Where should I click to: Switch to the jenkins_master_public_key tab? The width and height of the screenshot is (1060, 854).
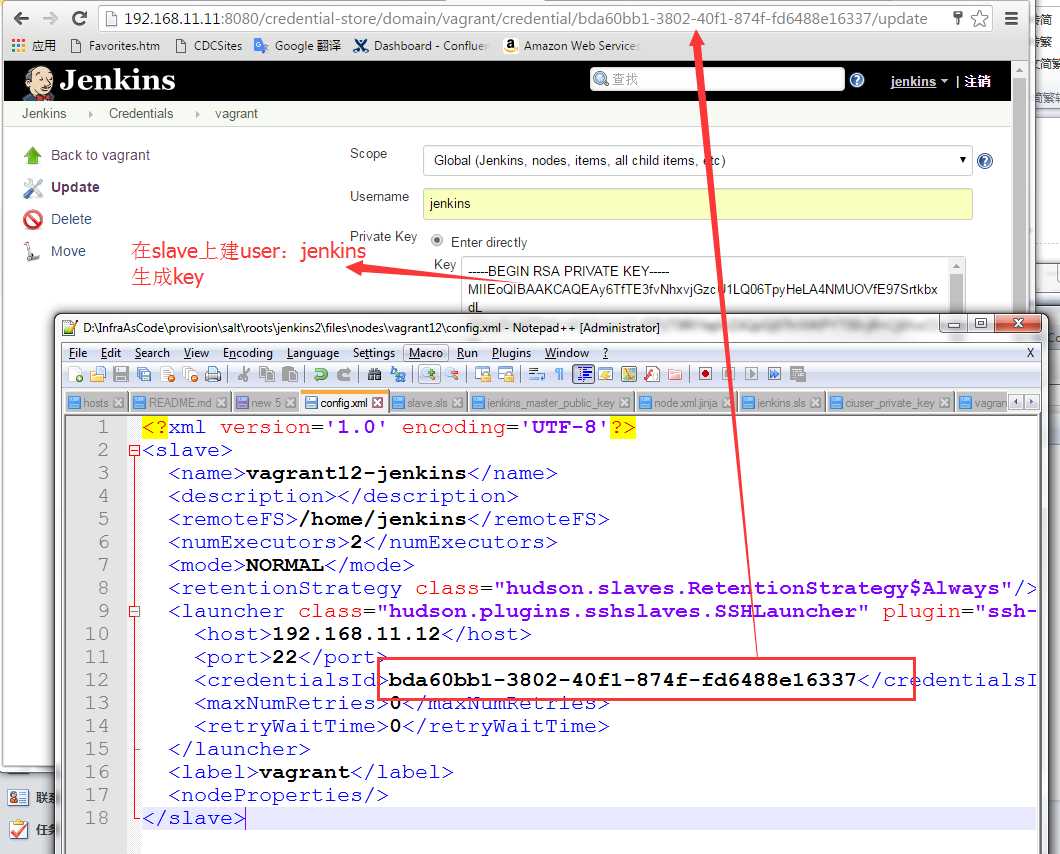point(550,402)
